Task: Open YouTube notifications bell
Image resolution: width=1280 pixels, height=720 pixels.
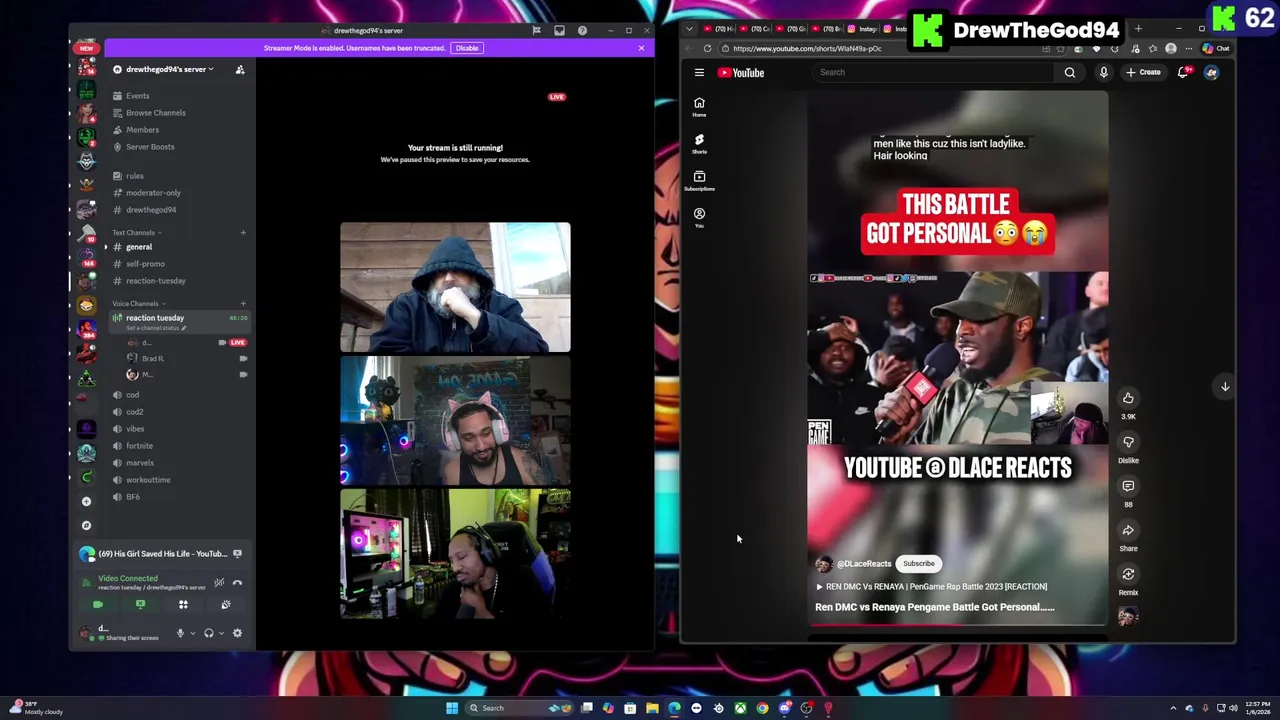Action: click(x=1184, y=72)
